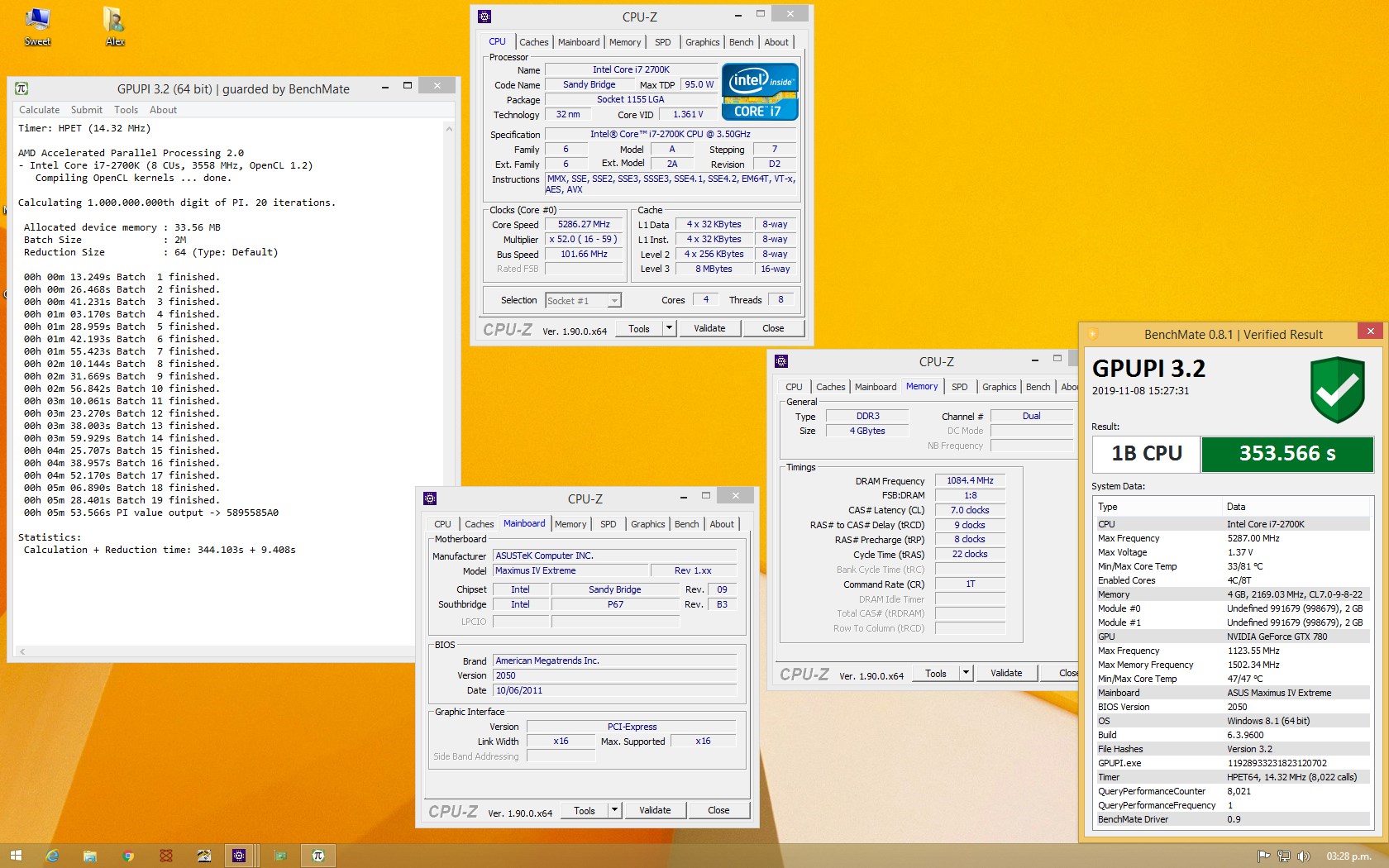1389x868 pixels.
Task: Click the Memory CPU-Z window title icon
Action: click(x=781, y=361)
